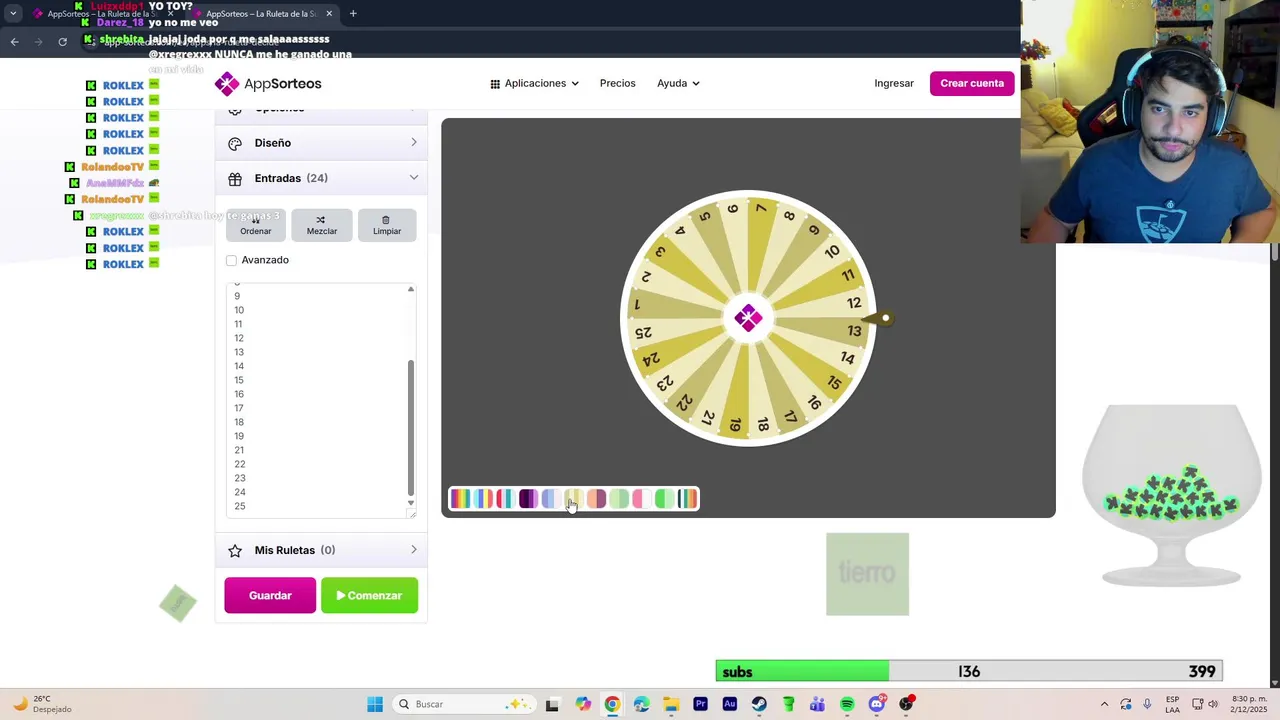Open Spotify from the taskbar

click(847, 704)
